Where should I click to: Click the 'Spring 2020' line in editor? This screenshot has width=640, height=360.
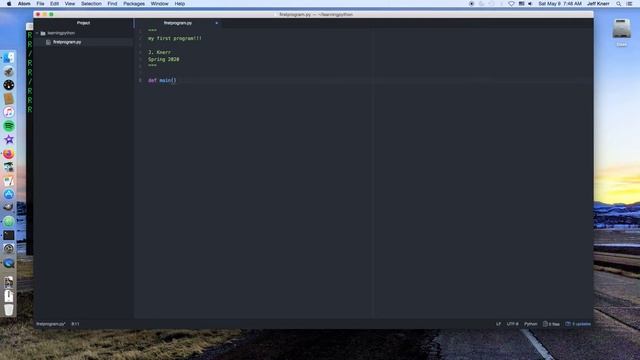163,59
